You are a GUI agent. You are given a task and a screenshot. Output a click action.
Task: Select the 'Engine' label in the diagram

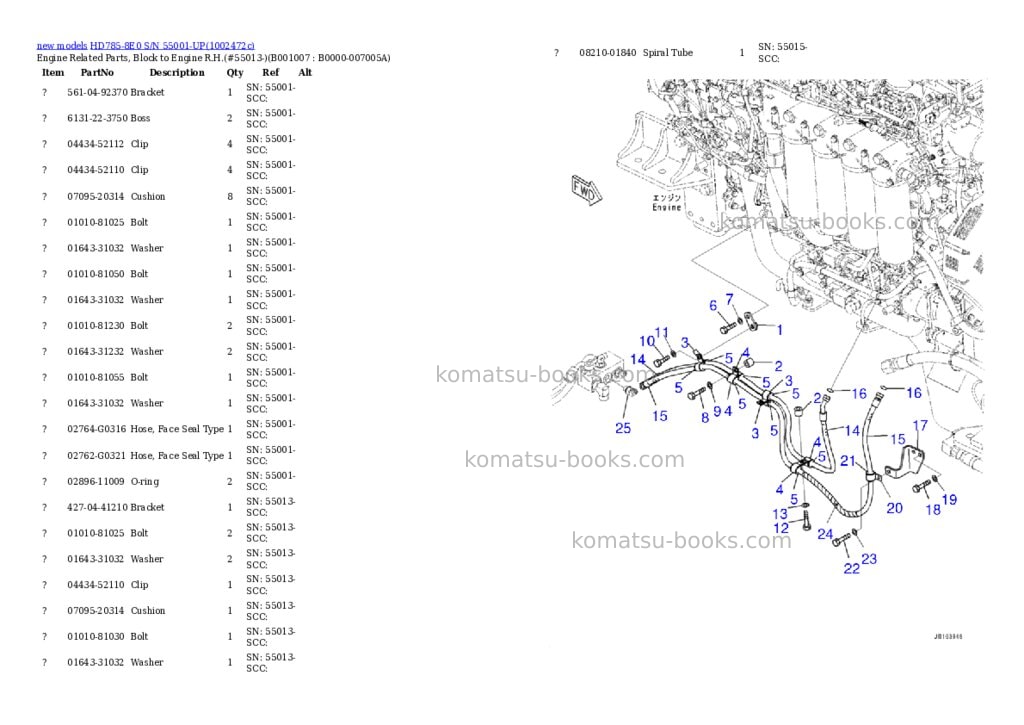click(x=666, y=207)
